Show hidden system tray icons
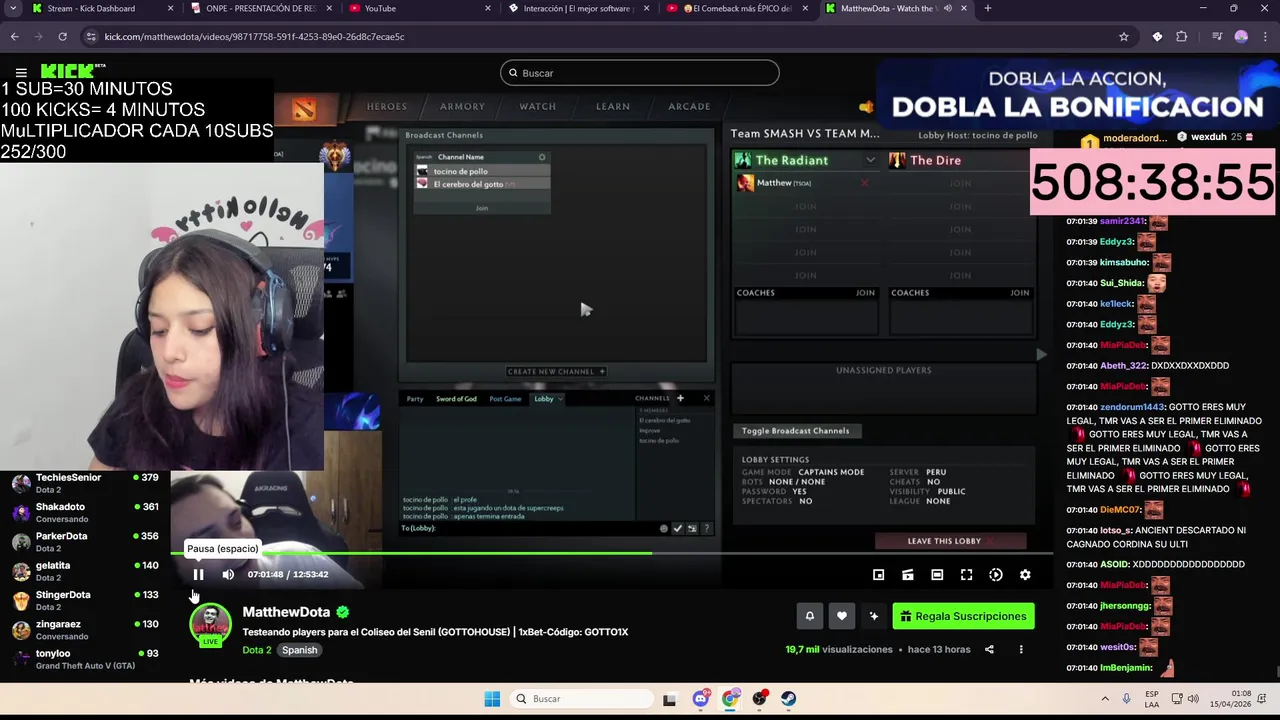 point(1105,699)
